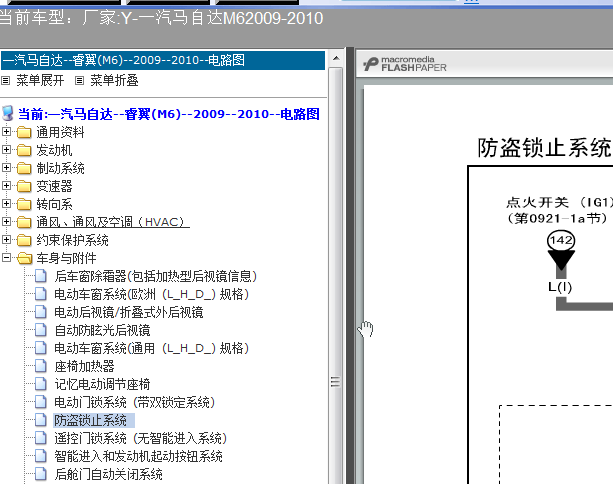Click the HVAC folder icon
Image resolution: width=613 pixels, height=484 pixels.
(x=24, y=222)
